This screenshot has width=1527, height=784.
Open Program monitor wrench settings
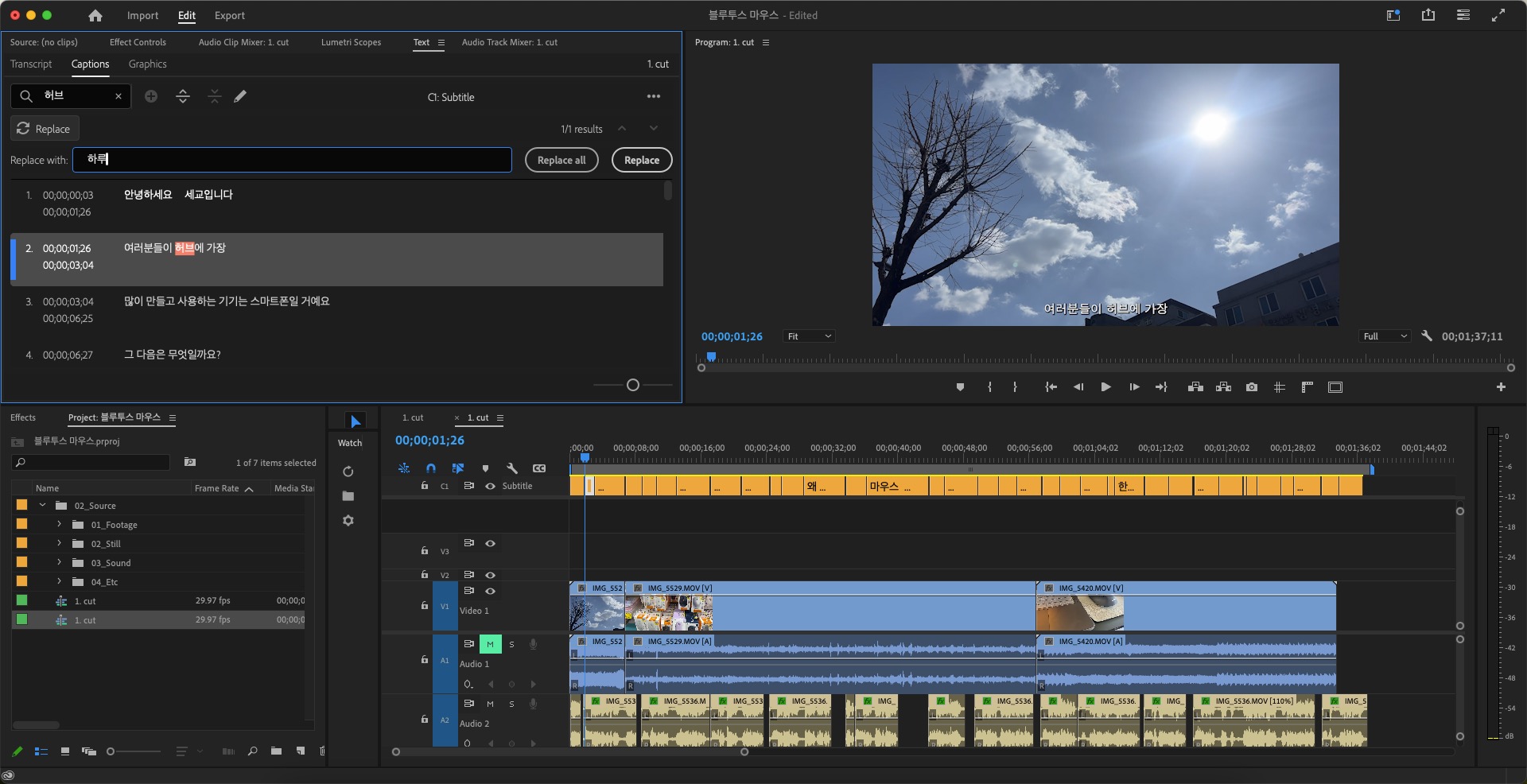tap(1427, 336)
